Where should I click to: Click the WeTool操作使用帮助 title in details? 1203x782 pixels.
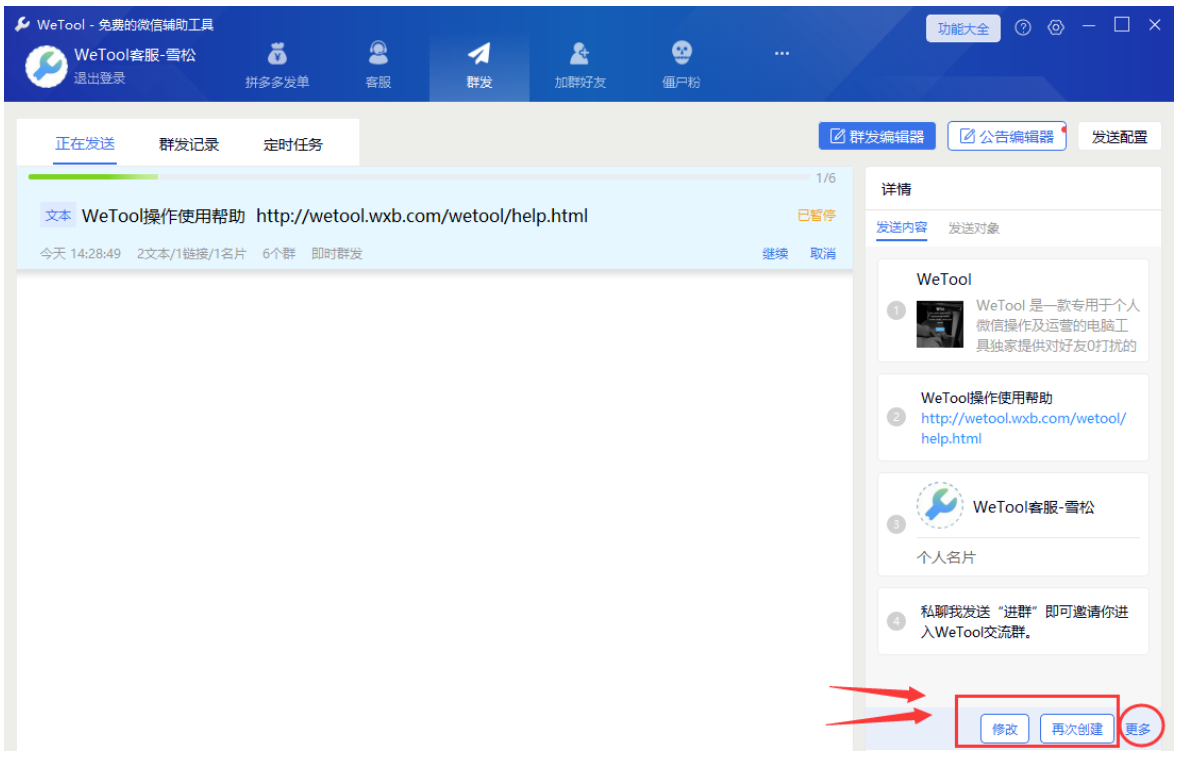987,398
